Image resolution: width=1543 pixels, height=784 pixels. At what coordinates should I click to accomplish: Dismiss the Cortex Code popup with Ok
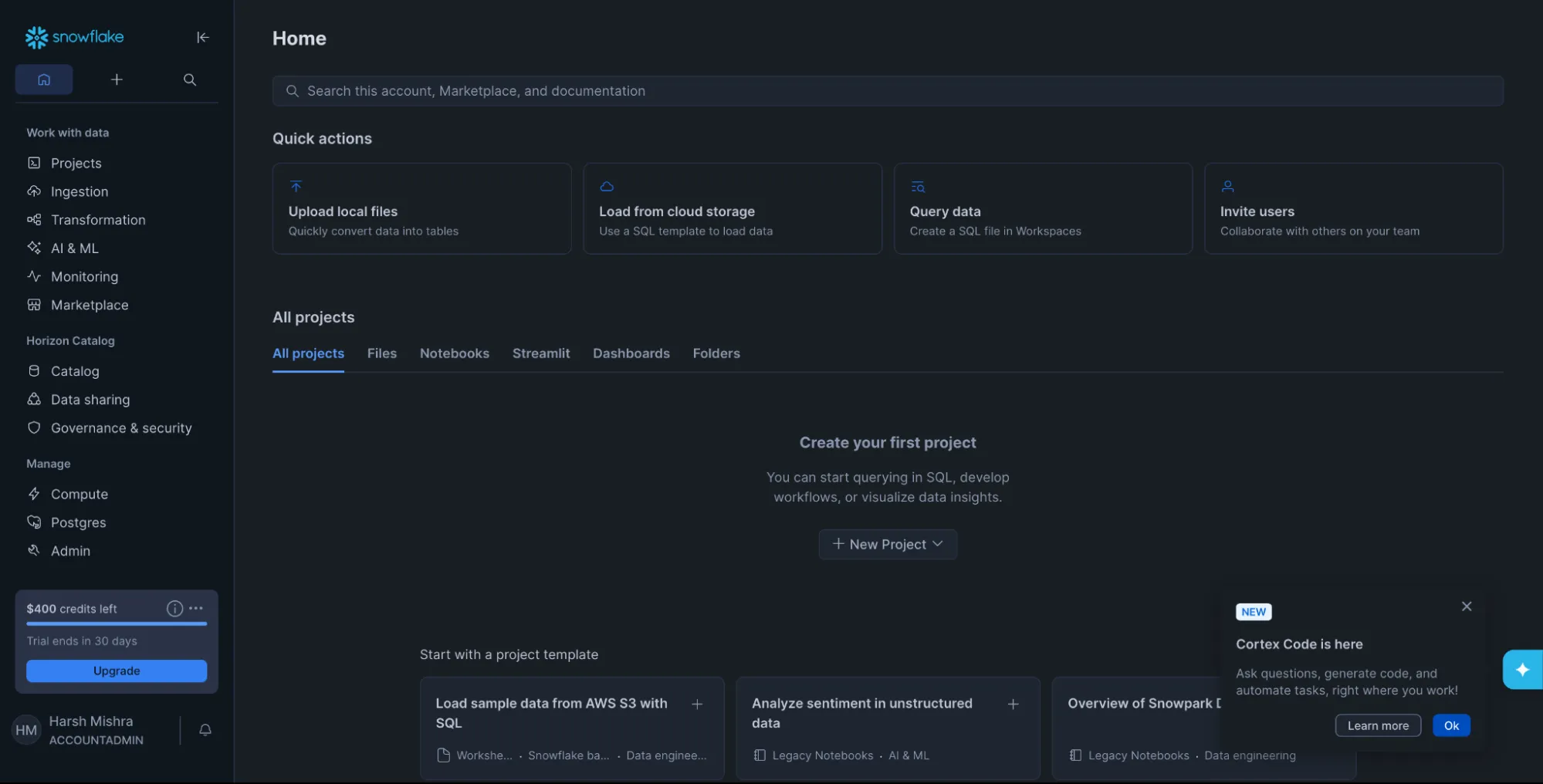click(1451, 725)
